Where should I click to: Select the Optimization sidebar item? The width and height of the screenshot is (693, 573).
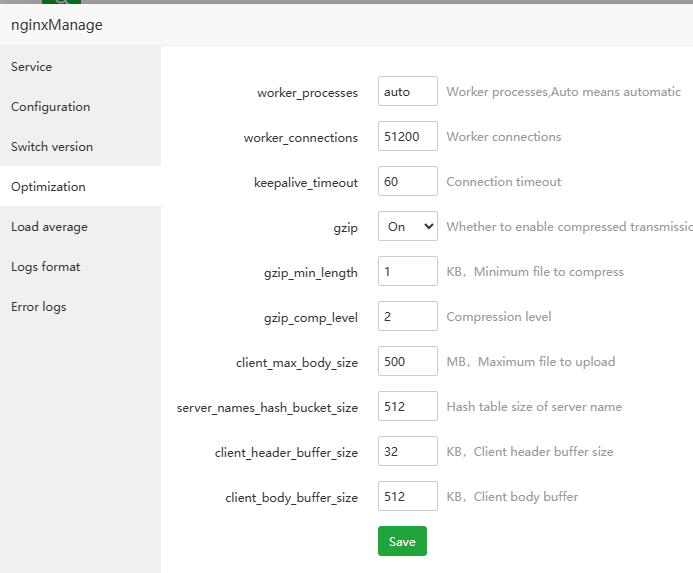coord(48,187)
